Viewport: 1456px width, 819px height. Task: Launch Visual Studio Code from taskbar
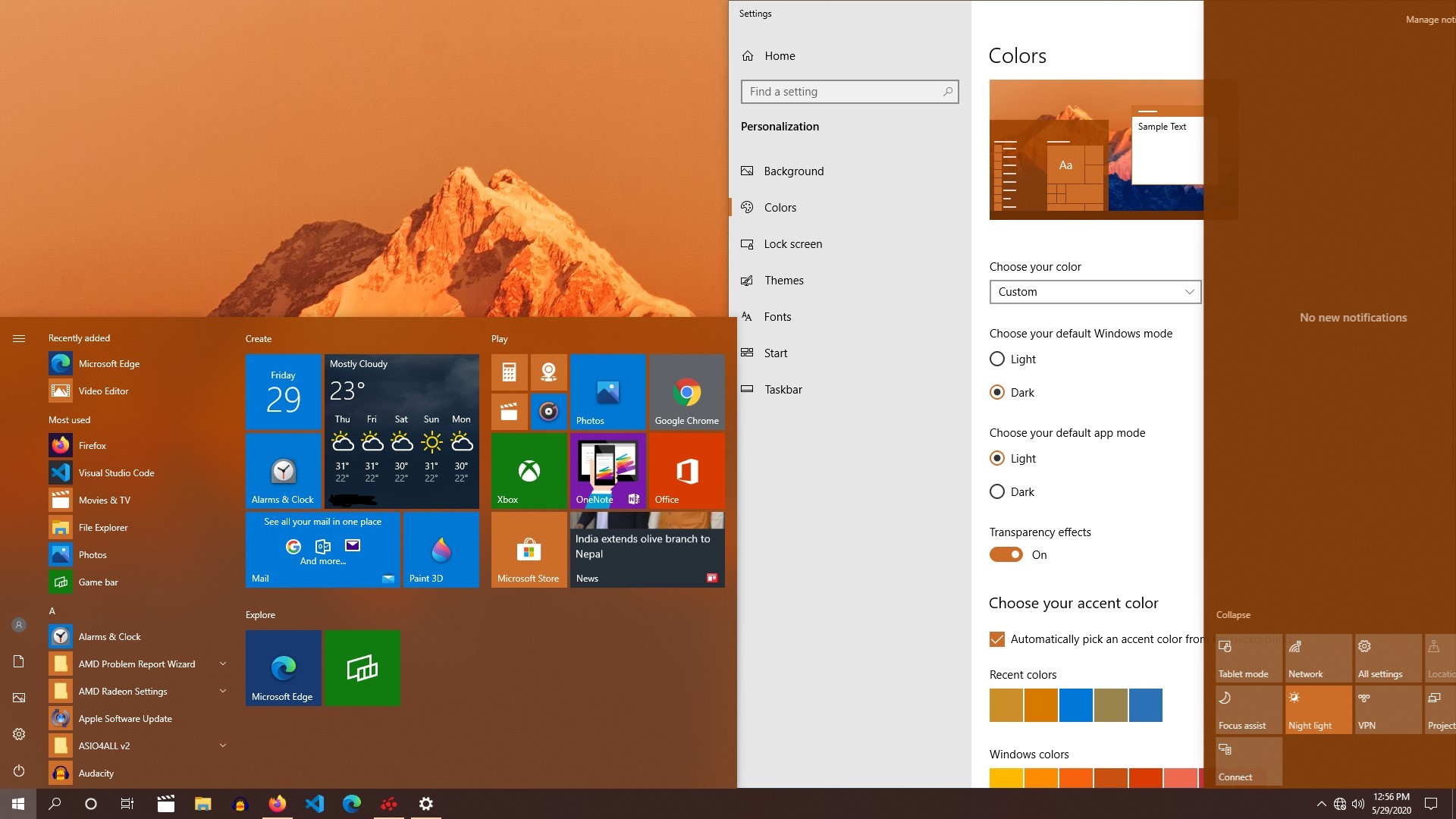click(315, 803)
